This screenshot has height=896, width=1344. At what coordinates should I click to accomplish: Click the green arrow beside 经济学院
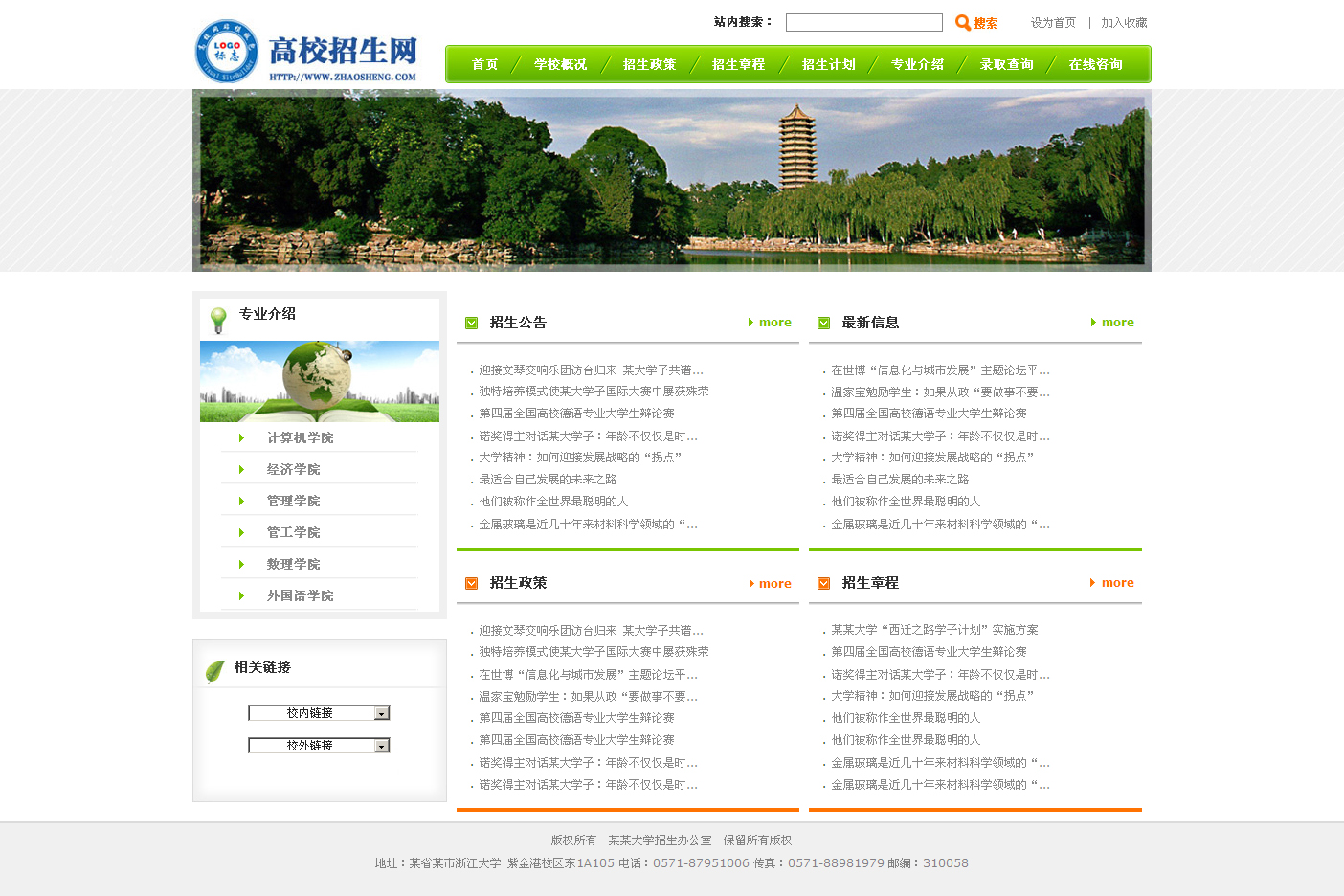[x=241, y=469]
